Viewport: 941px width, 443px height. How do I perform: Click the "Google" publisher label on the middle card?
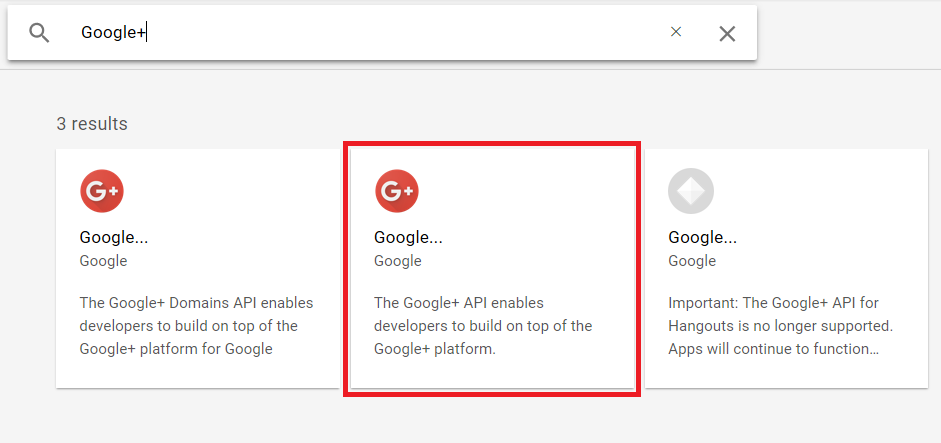point(398,261)
